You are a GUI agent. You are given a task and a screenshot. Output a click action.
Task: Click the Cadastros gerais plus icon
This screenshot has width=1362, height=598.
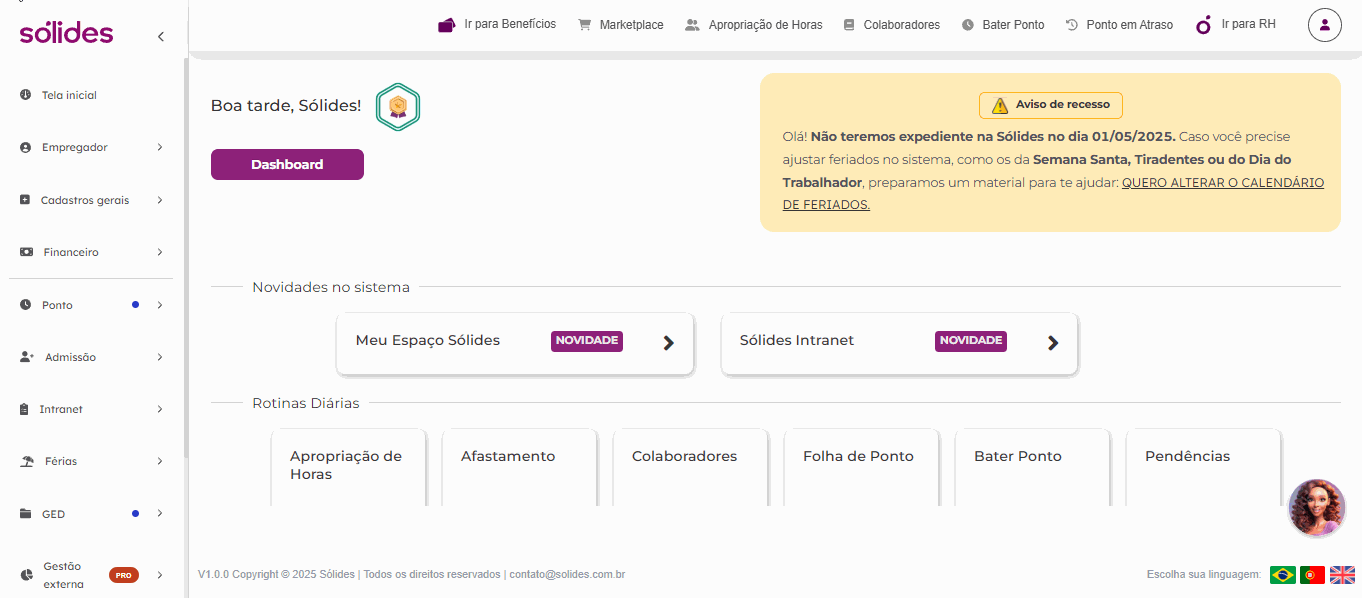click(x=26, y=200)
